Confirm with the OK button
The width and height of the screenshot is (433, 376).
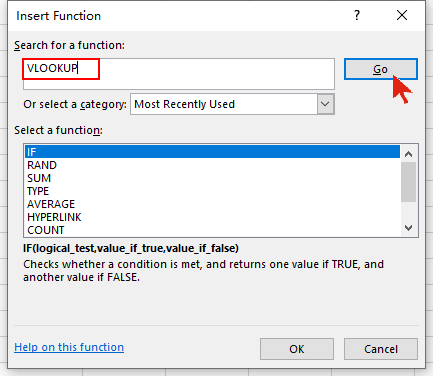click(x=297, y=349)
